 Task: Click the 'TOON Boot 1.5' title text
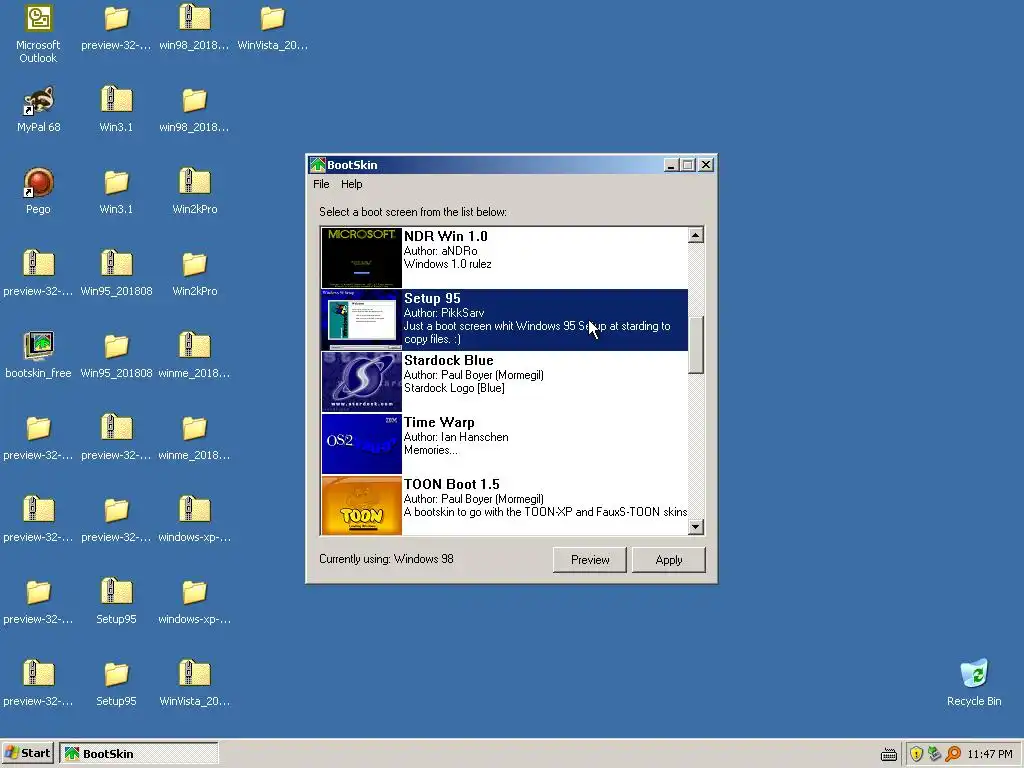click(x=451, y=485)
